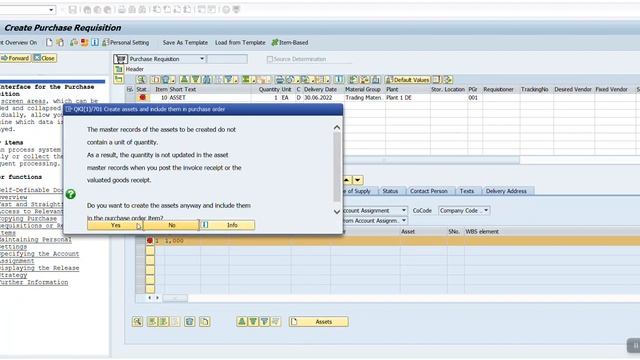Click the magnifier icon in bottom toolbar
The height and width of the screenshot is (360, 640).
[138, 322]
